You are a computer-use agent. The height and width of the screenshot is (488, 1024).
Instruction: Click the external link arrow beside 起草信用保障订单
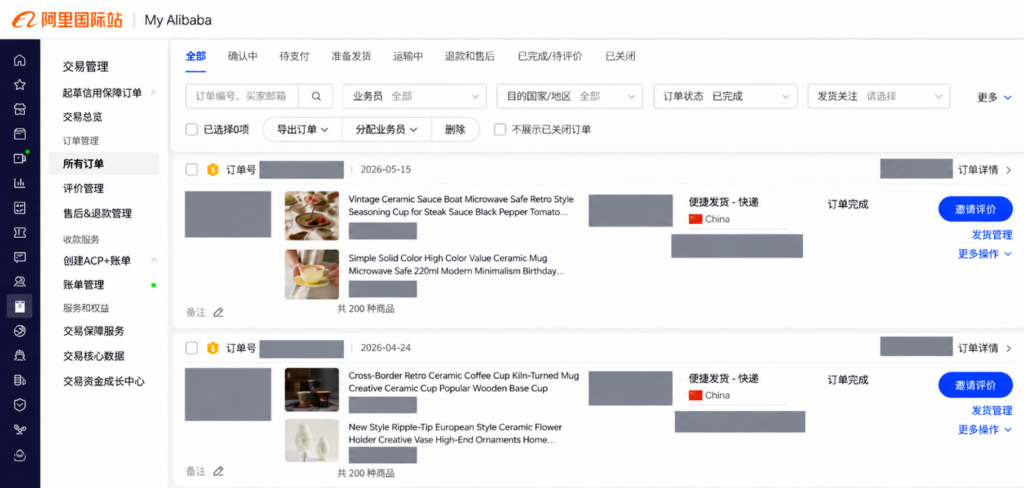(153, 93)
